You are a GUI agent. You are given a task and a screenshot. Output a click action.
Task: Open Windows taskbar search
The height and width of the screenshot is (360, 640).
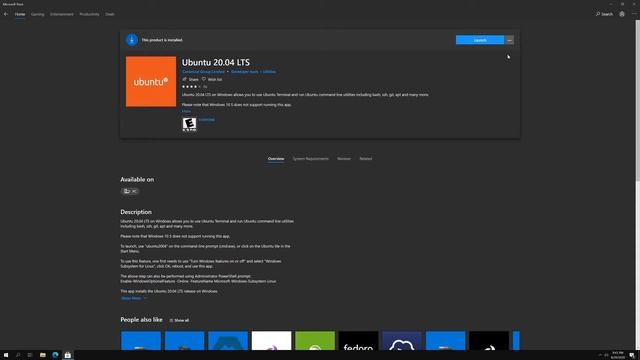point(18,355)
